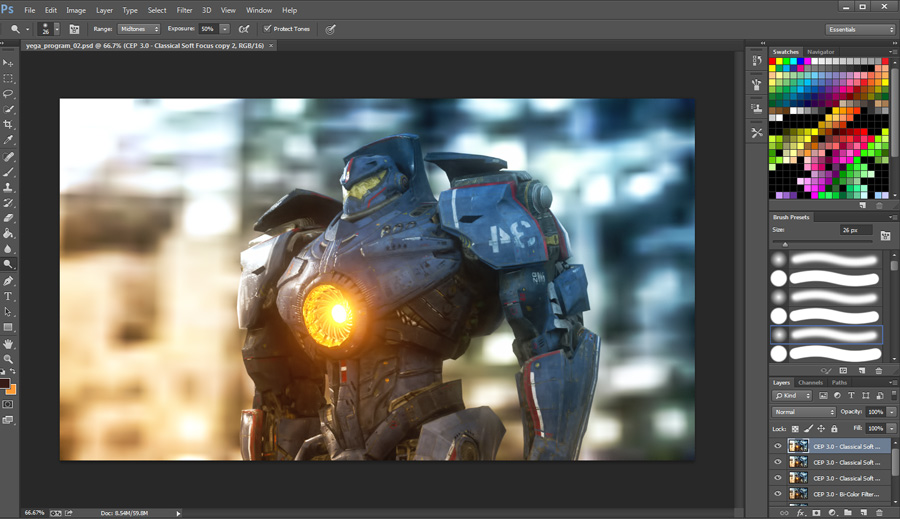
Task: Open the brush preset picker arrow
Action: [x=57, y=29]
